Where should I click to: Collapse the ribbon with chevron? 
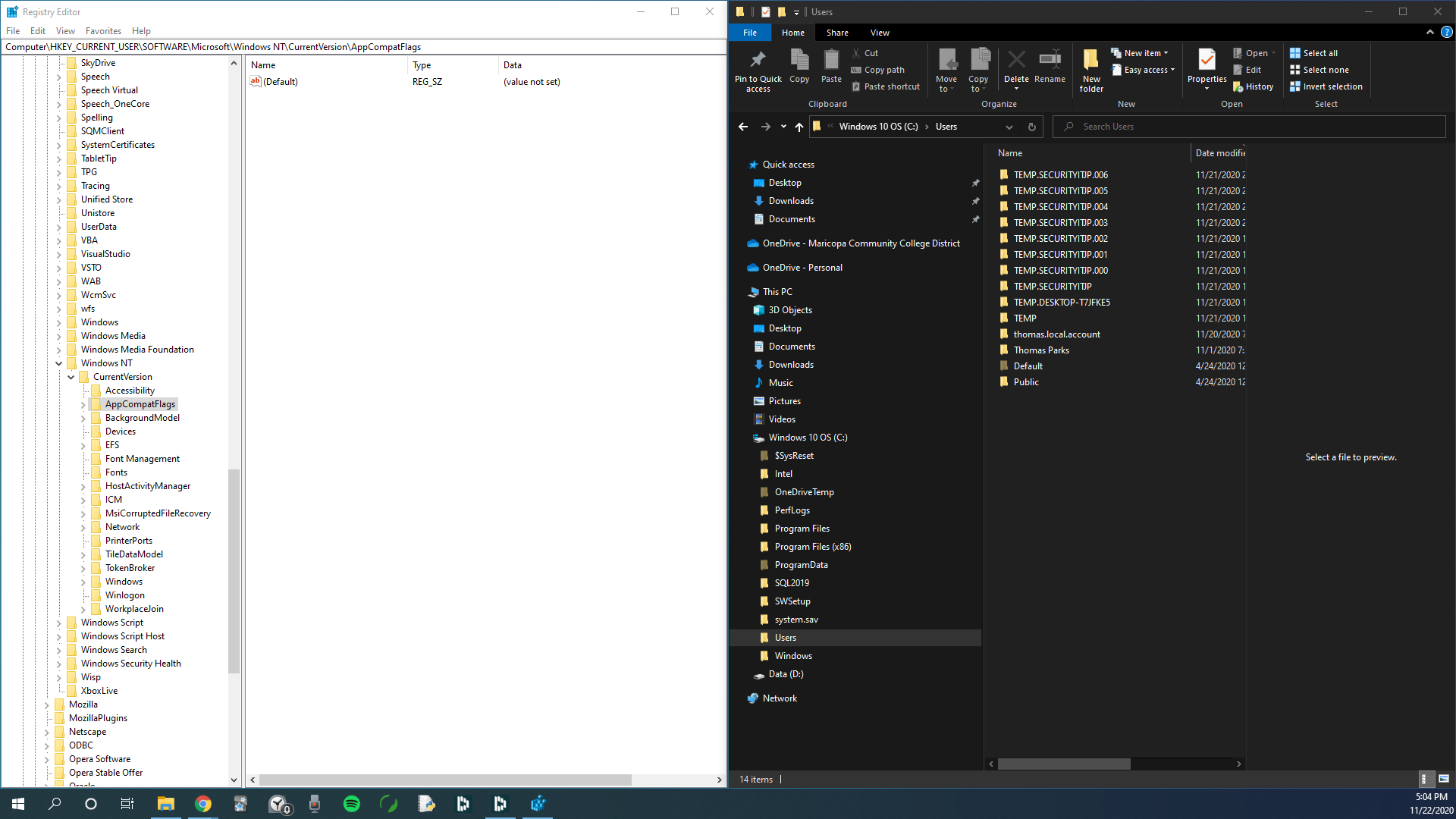click(1430, 32)
